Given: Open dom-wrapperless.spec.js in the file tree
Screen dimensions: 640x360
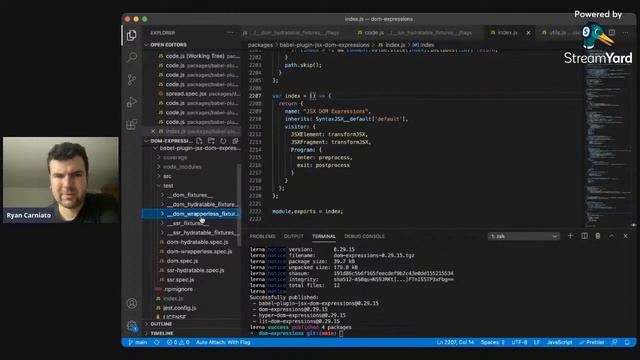Looking at the screenshot, I should click(199, 251).
